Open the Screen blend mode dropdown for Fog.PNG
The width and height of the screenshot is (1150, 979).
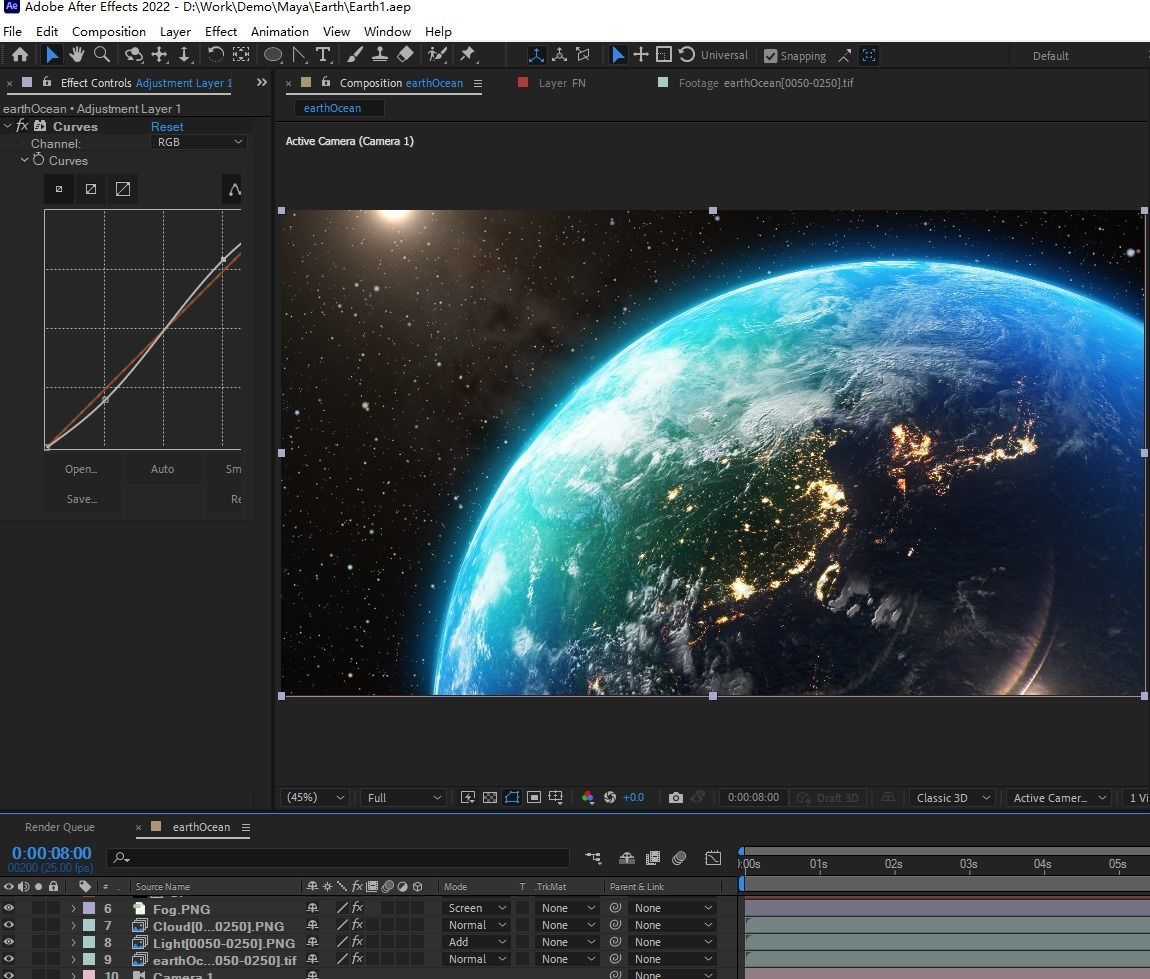[477, 908]
